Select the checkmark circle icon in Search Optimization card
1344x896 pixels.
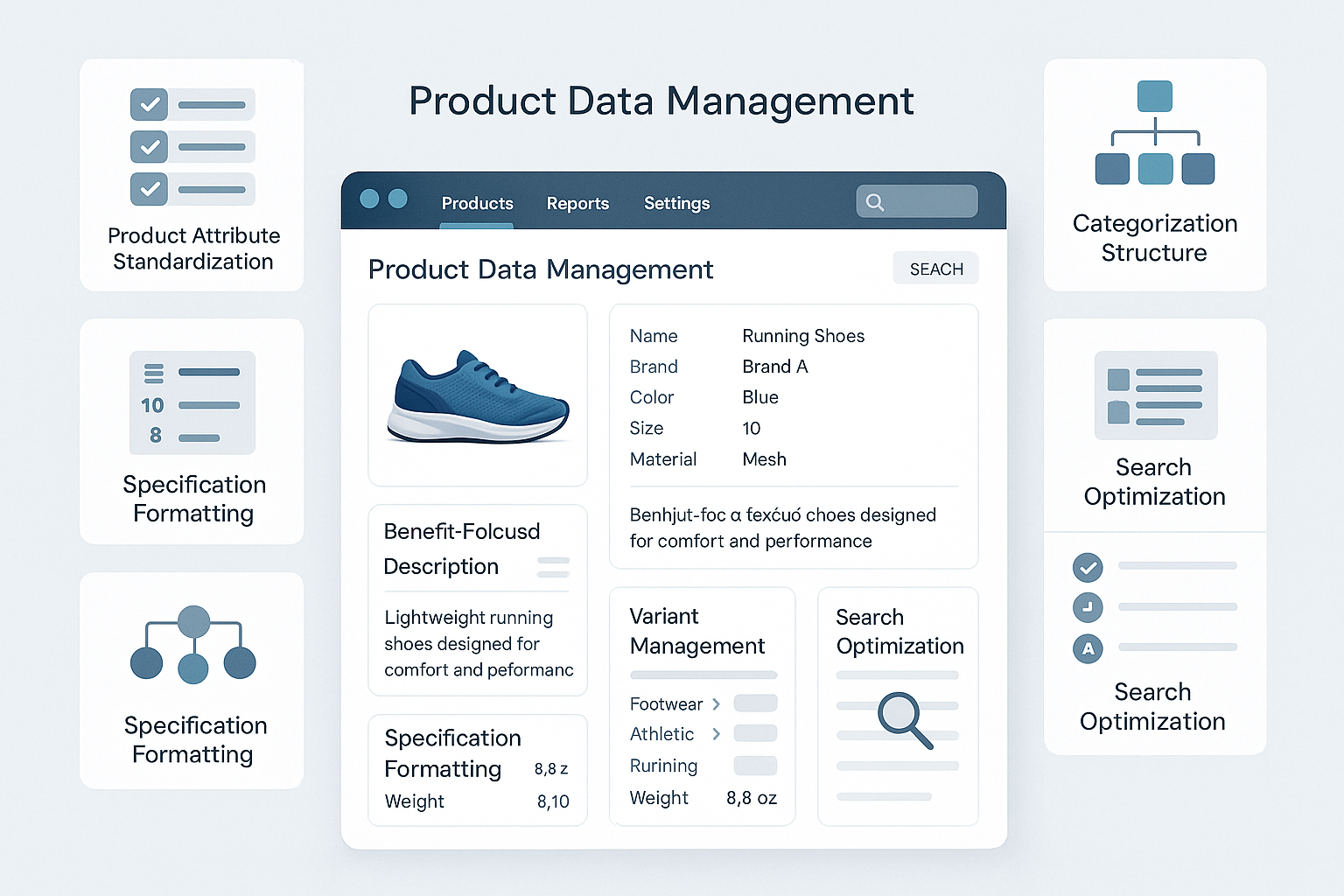1087,567
